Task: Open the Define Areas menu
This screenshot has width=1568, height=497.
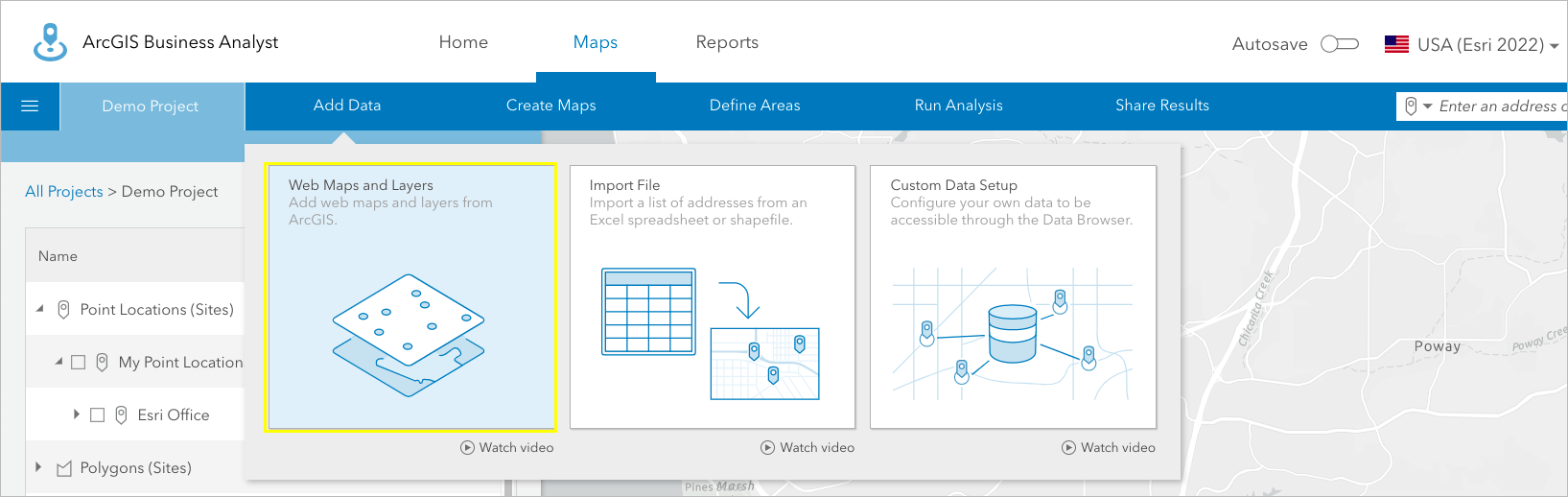Action: tap(755, 106)
